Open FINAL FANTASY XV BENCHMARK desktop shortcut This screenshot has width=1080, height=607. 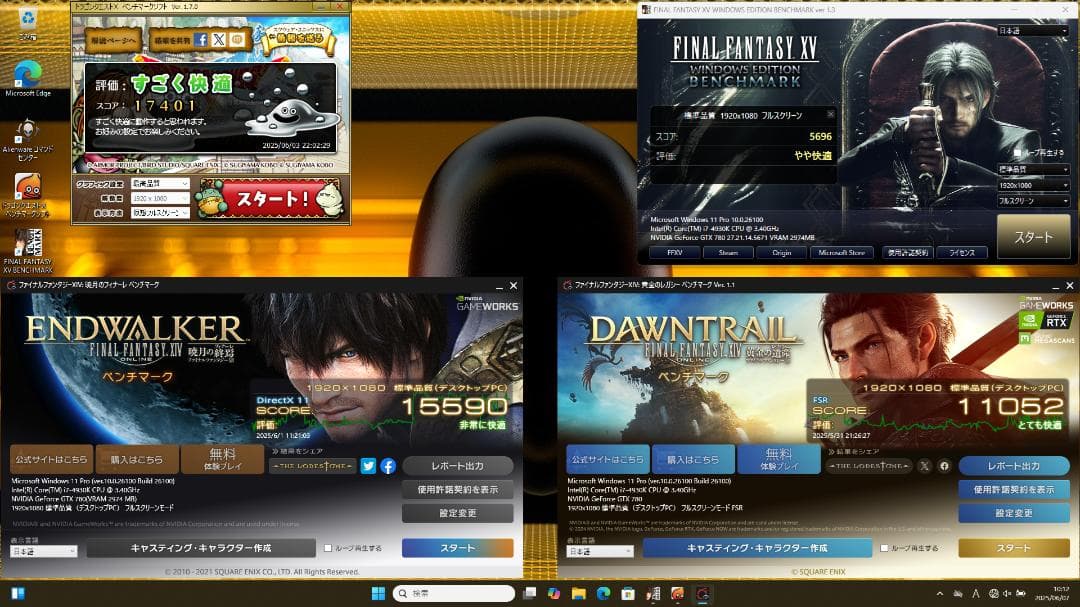click(x=28, y=251)
